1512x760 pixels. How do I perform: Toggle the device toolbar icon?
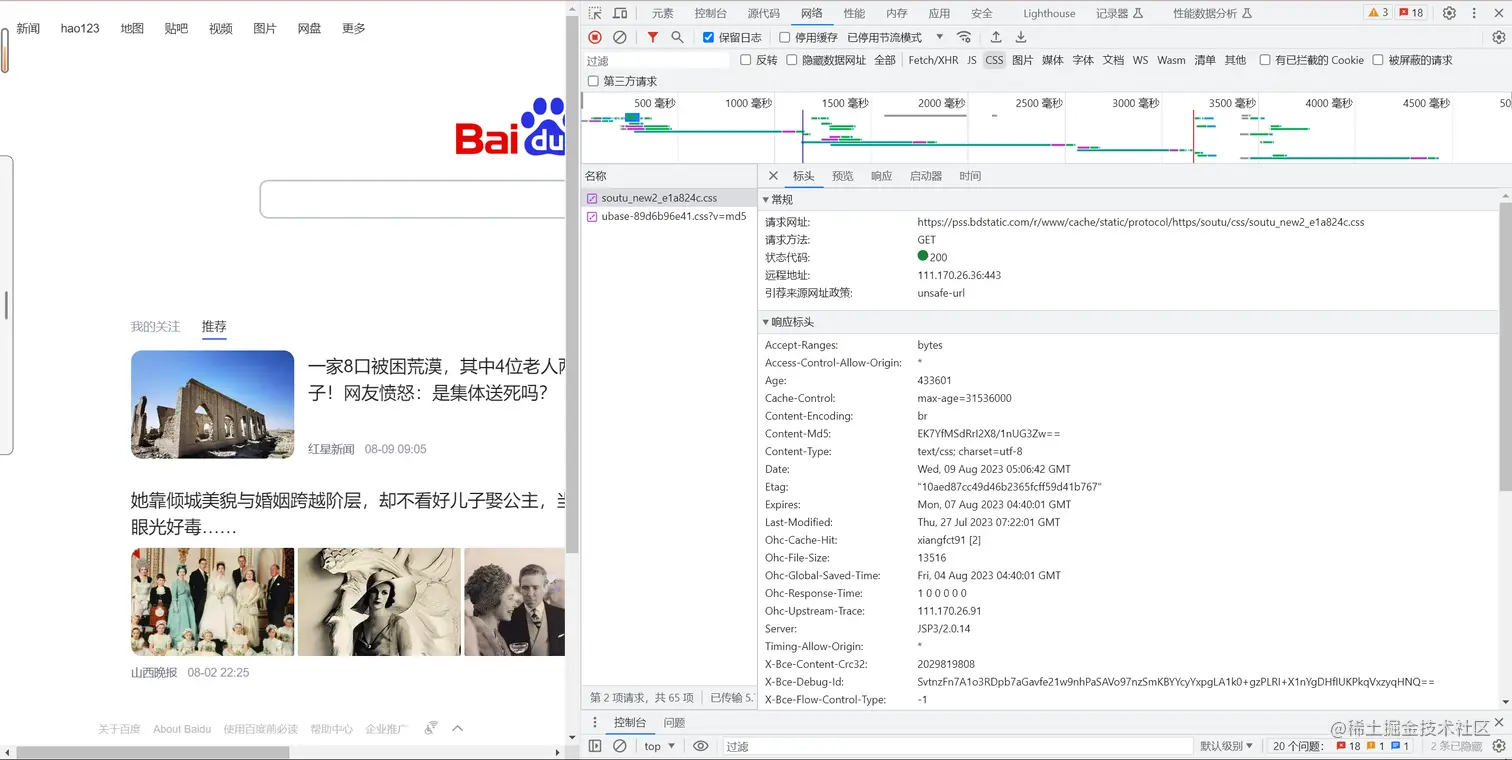coord(620,13)
